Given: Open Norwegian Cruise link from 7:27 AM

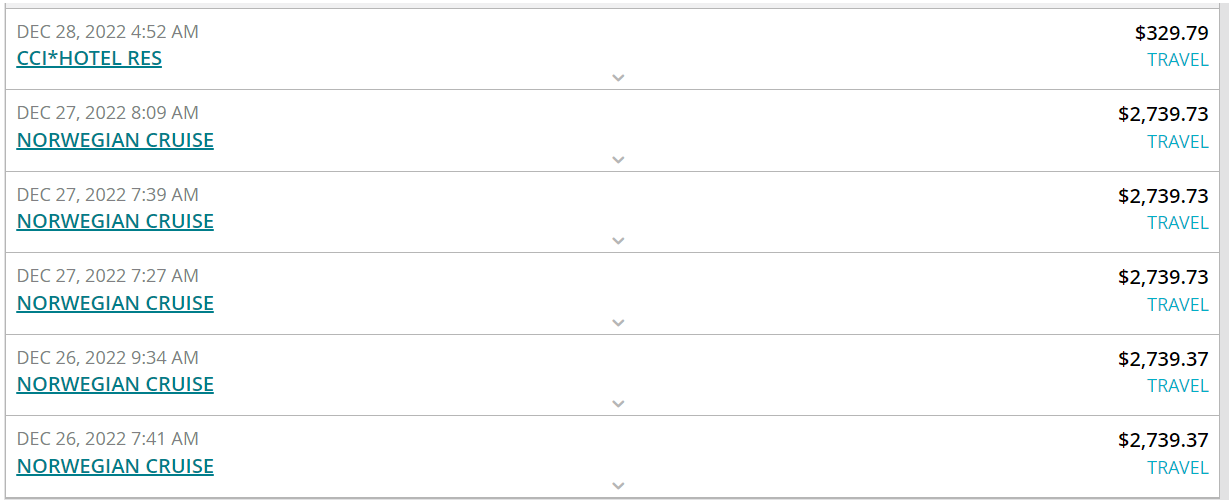Looking at the screenshot, I should coord(115,303).
